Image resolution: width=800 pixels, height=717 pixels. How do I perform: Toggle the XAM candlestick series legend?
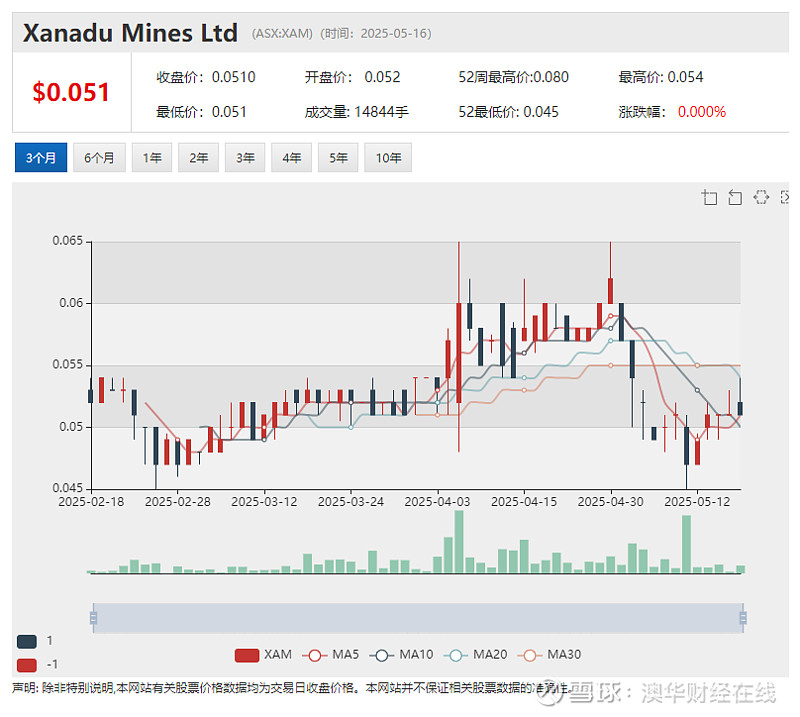click(263, 655)
